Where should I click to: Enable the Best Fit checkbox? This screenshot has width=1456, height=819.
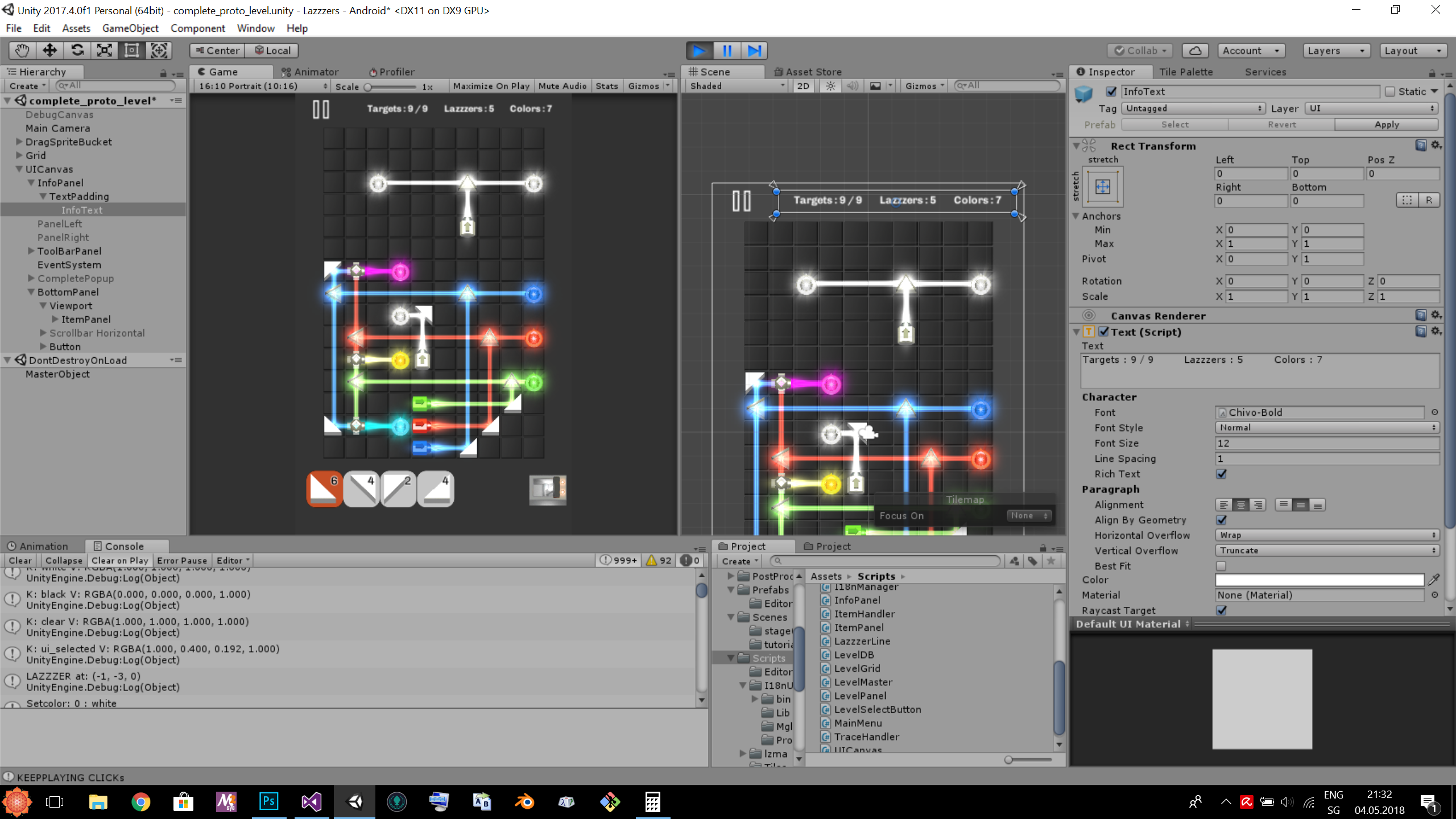click(x=1221, y=566)
